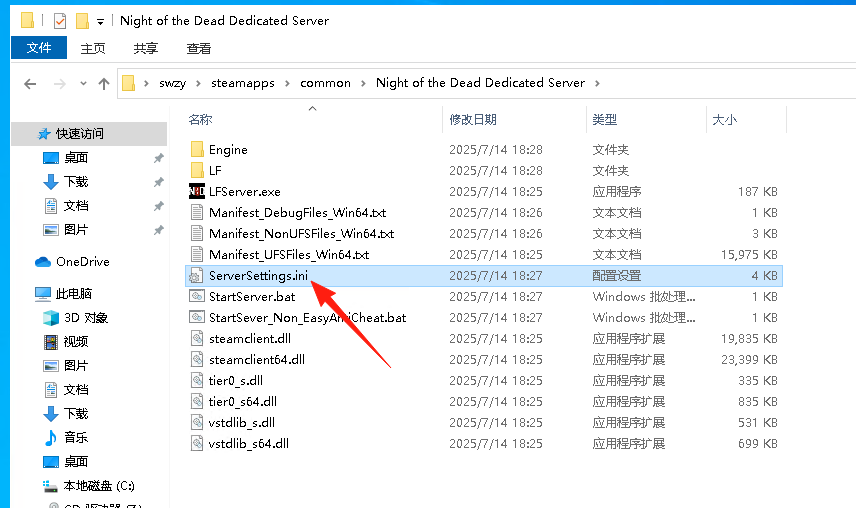
Task: Click Night of the Dead Dedicated Server breadcrumb
Action: [480, 83]
